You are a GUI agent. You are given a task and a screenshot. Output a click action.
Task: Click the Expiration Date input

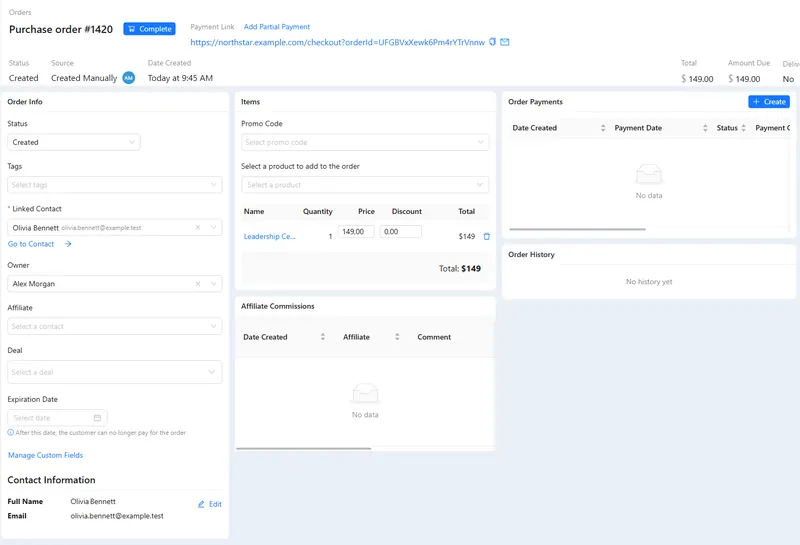tap(57, 418)
